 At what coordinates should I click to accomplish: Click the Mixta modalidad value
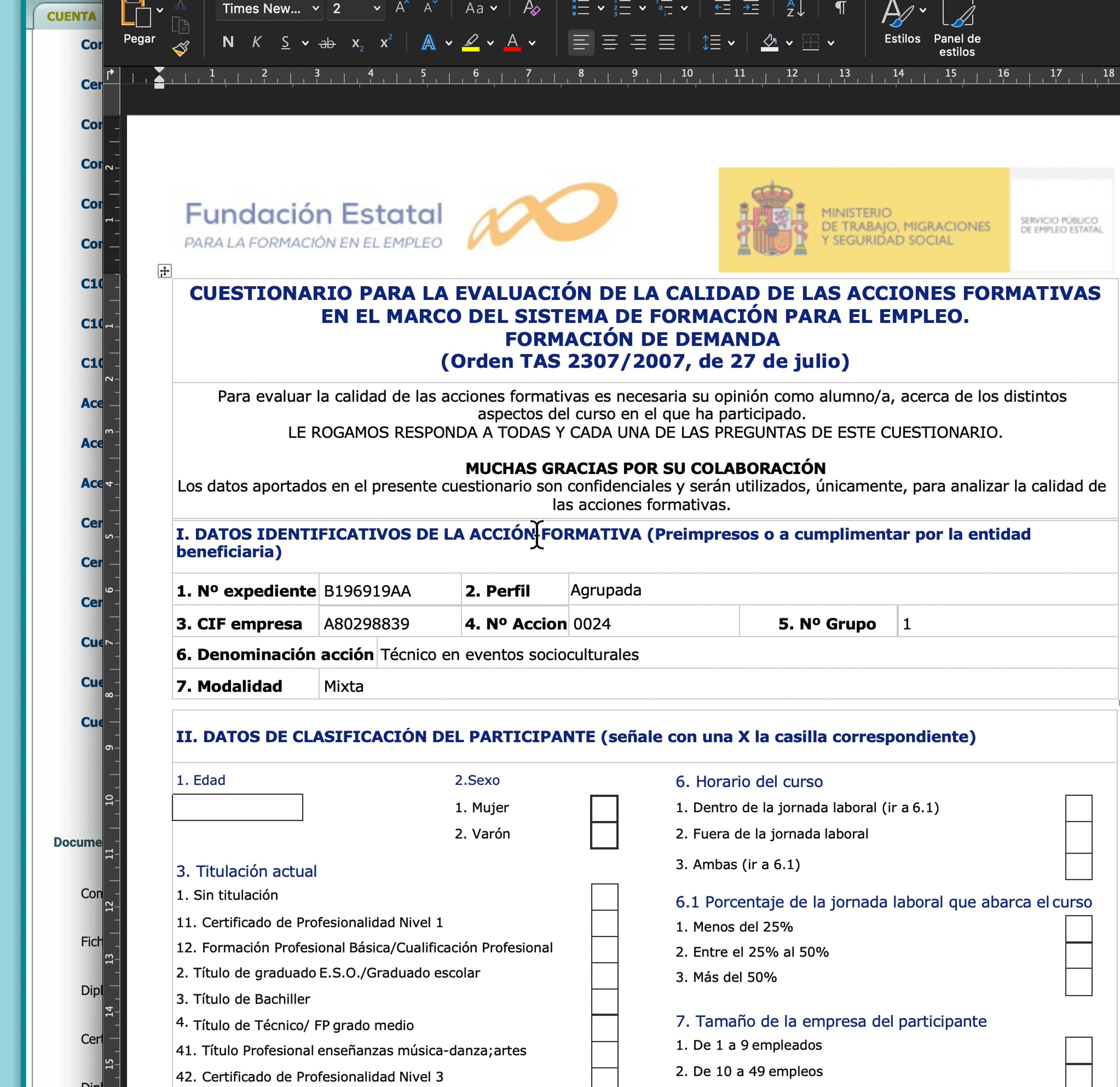pyautogui.click(x=343, y=686)
